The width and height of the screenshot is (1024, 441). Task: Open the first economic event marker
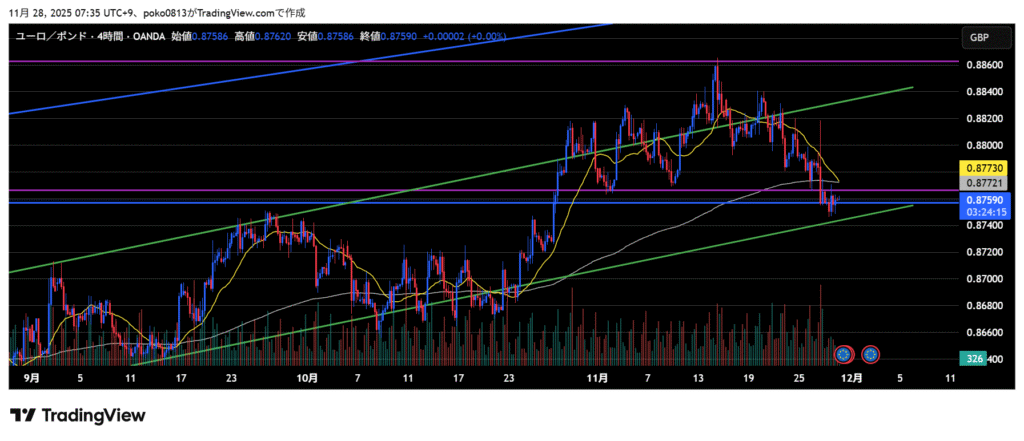(x=844, y=353)
